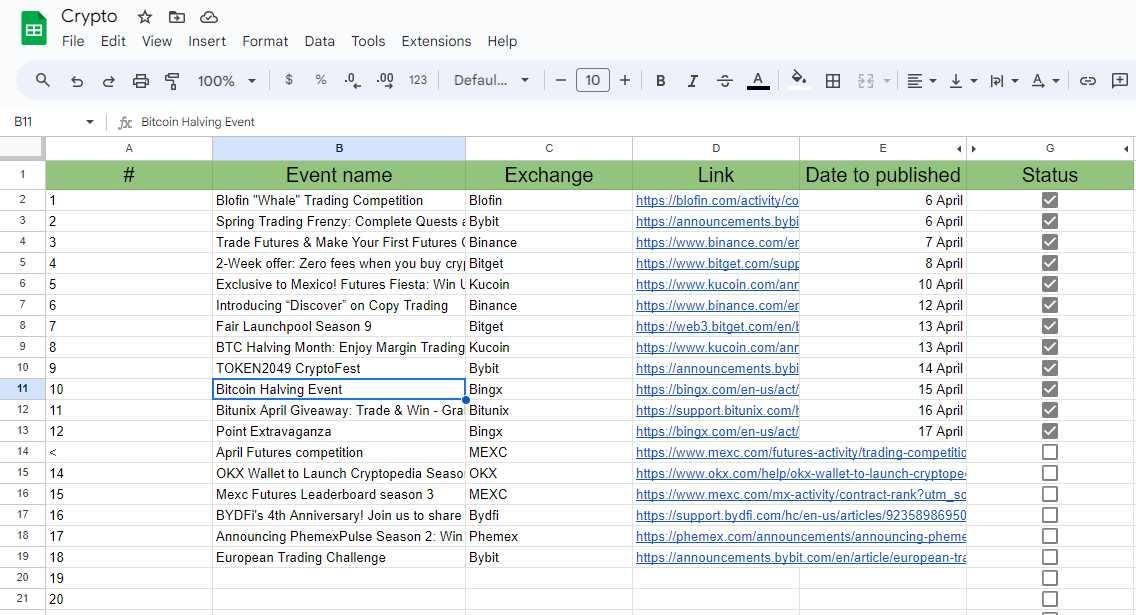The height and width of the screenshot is (615, 1136).
Task: Check status for OKX Wallet row
Action: (1050, 473)
